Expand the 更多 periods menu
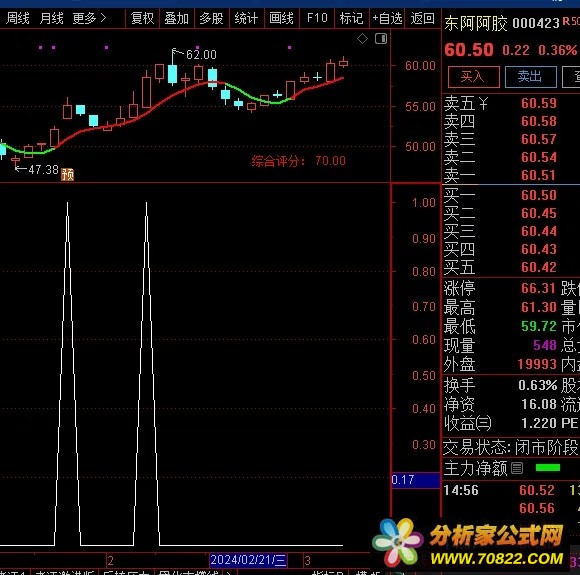 coord(90,18)
